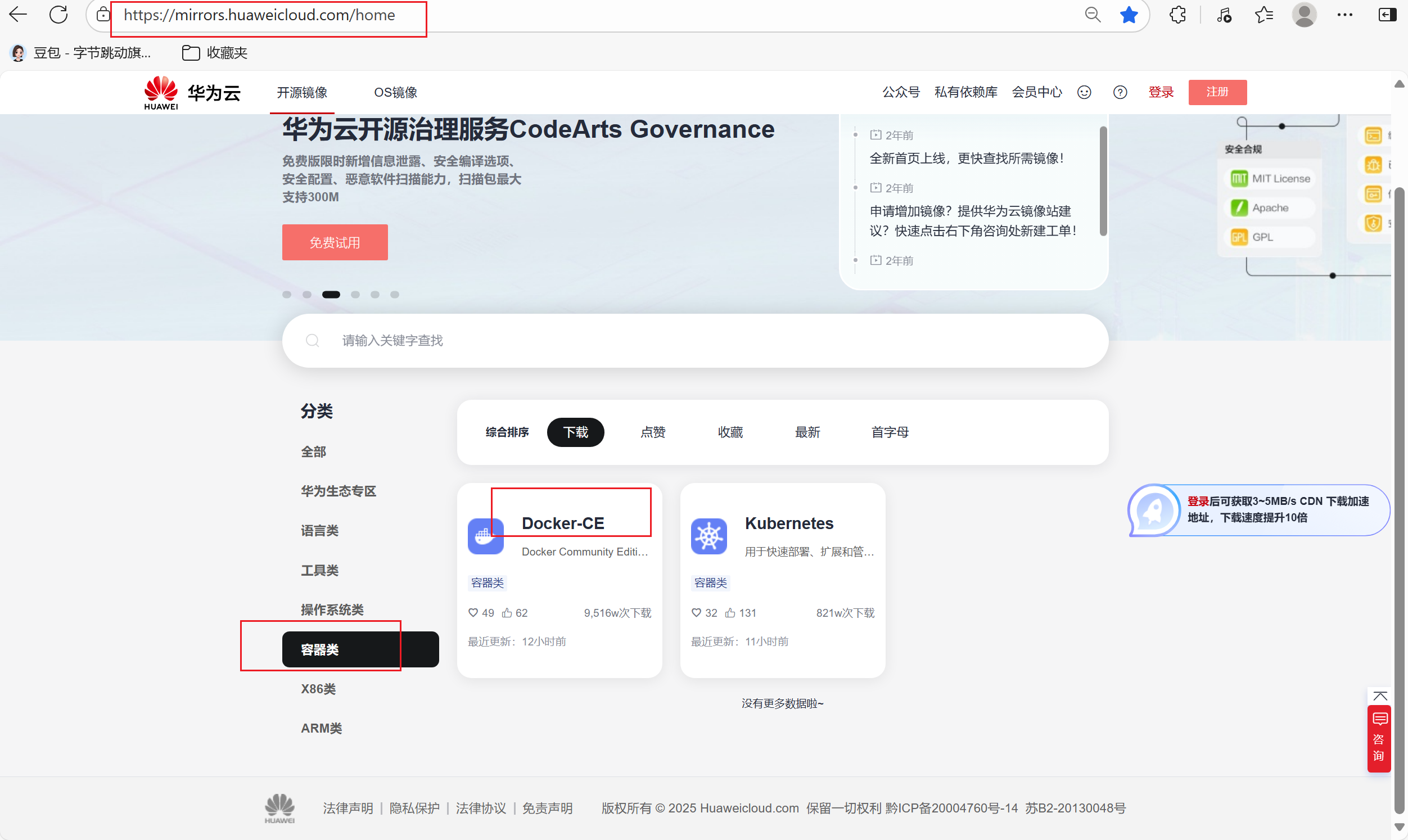Open the red 咨询 consultation widget
This screenshot has height=840, width=1408.
pos(1379,738)
